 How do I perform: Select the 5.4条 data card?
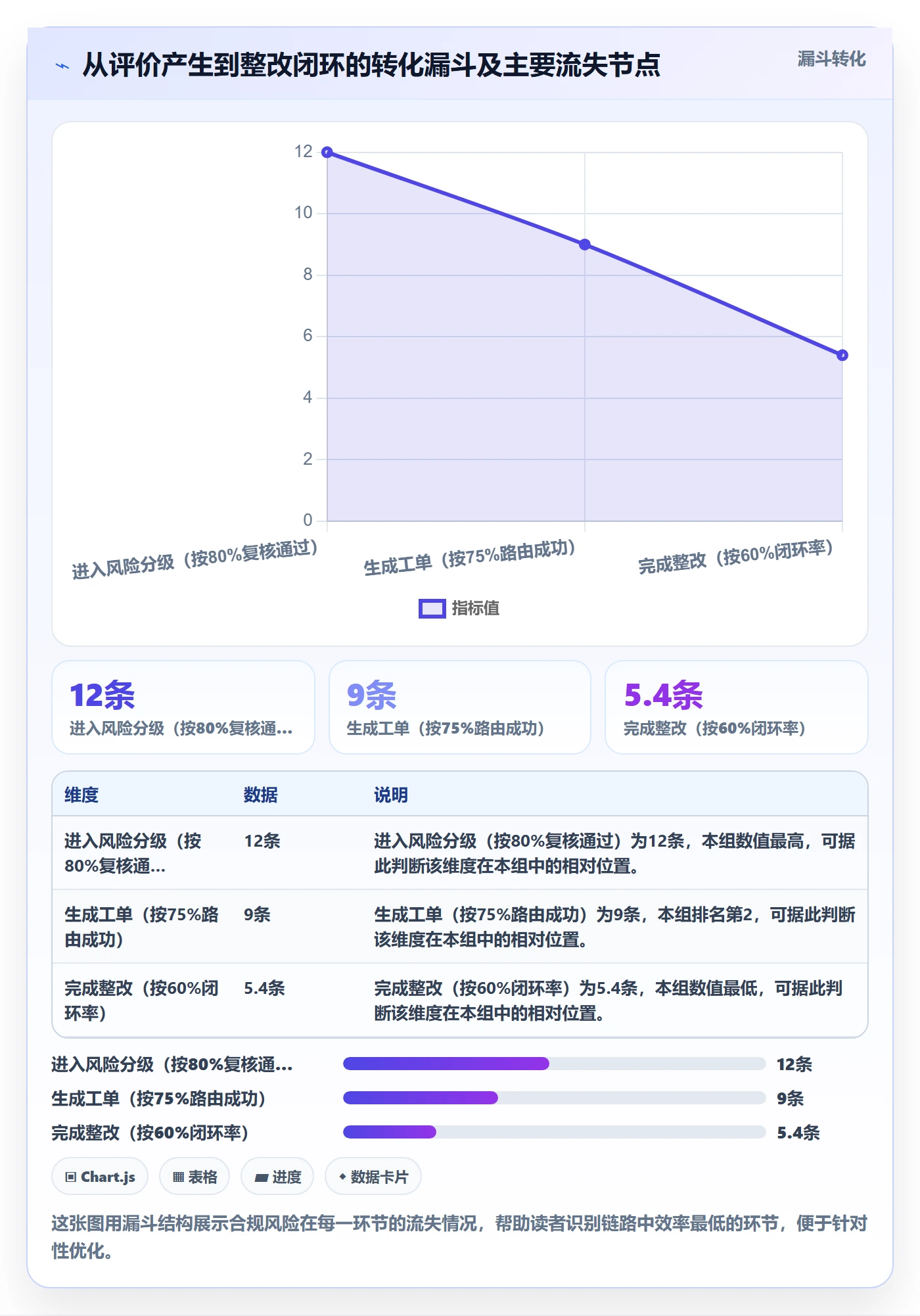pos(737,707)
